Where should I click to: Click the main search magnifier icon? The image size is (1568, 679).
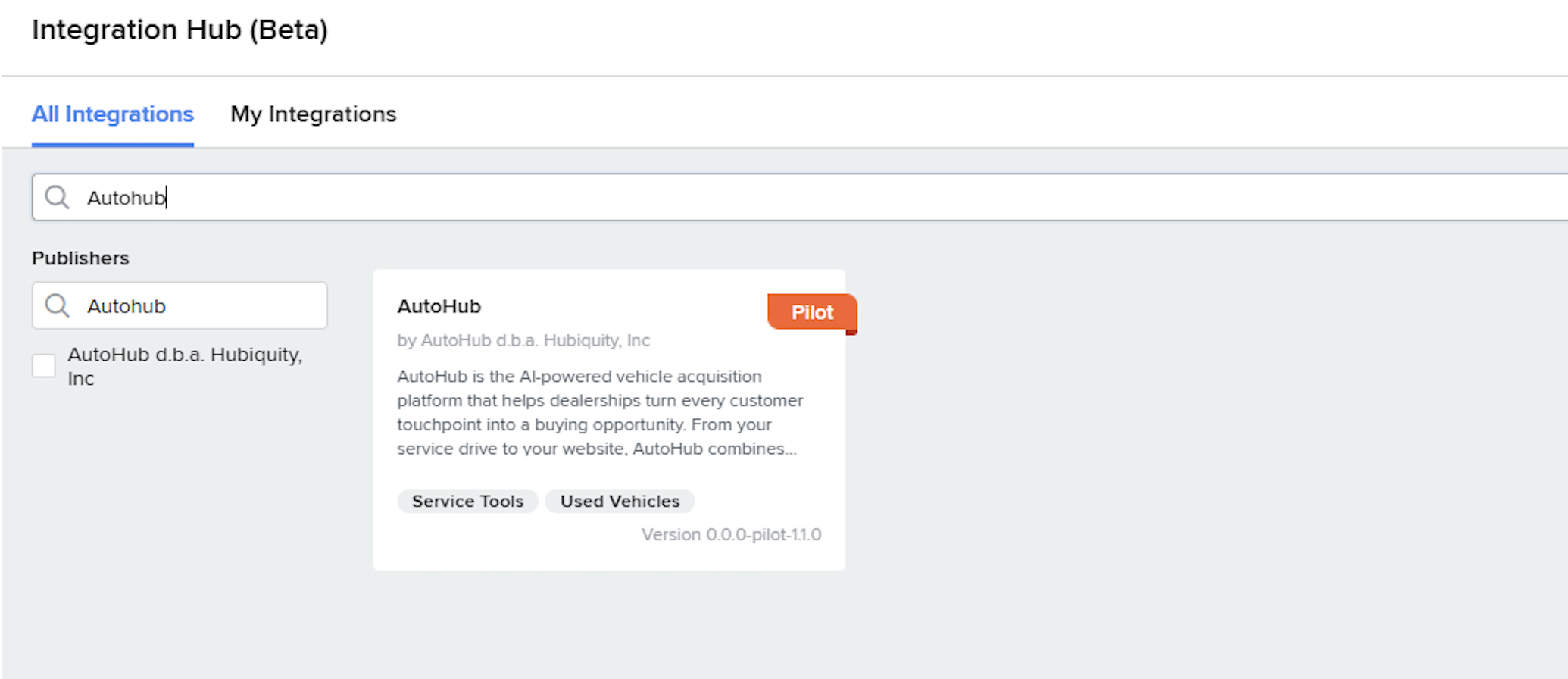[x=57, y=197]
